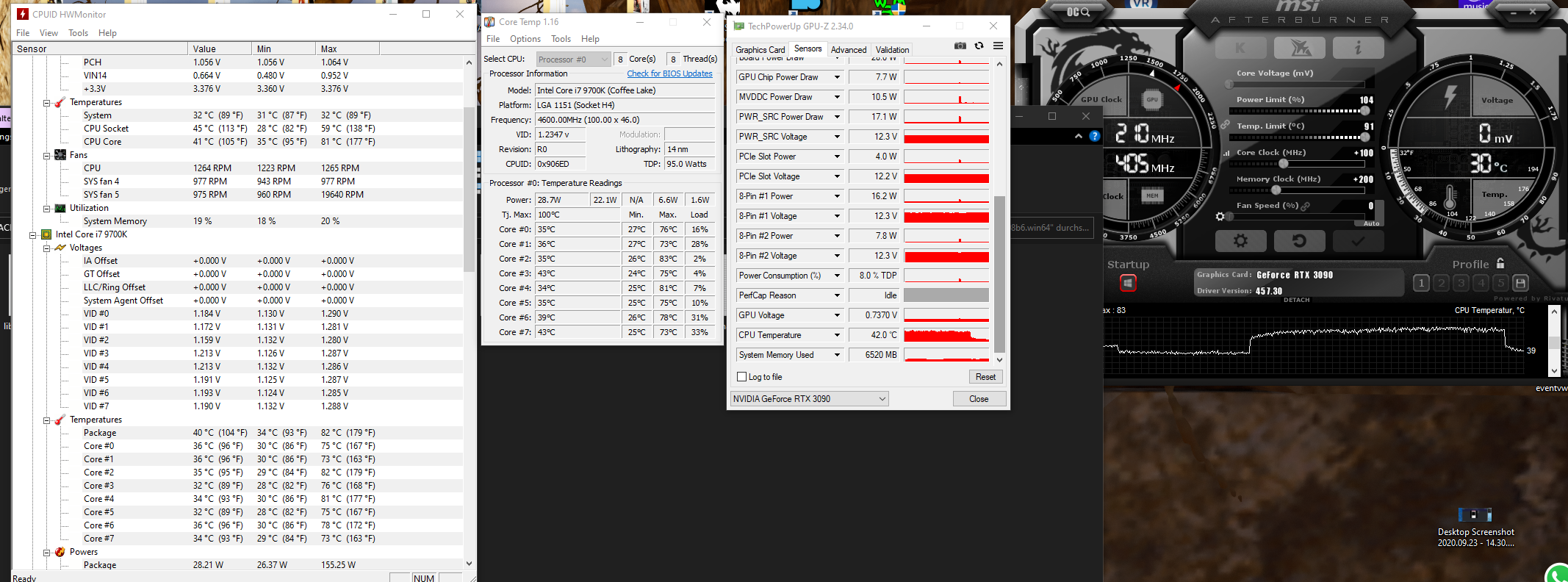Click Check for BIOS Updates link
The height and width of the screenshot is (582, 1568).
[669, 73]
